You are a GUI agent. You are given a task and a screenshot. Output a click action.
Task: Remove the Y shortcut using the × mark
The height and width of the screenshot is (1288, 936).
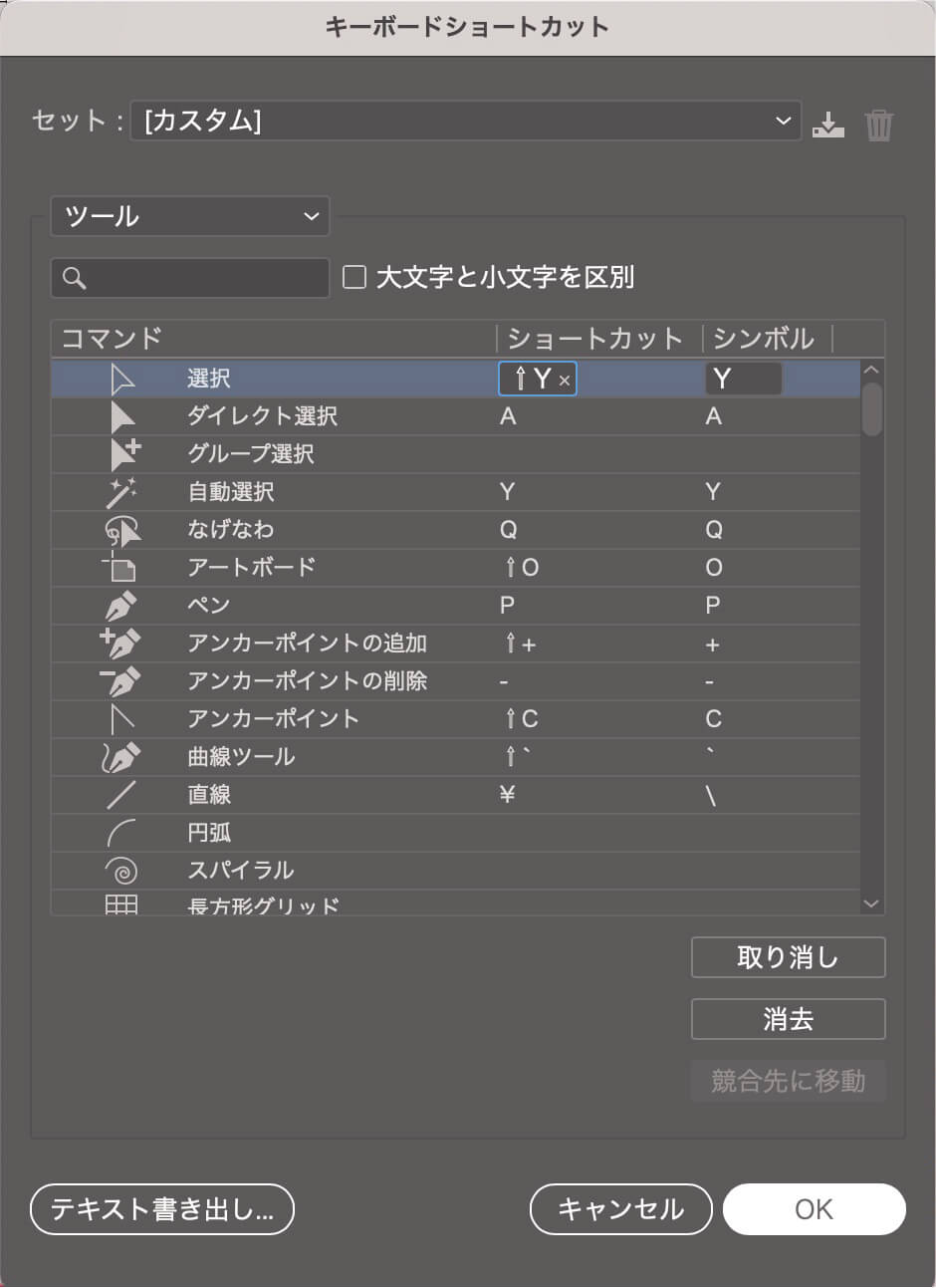point(564,380)
